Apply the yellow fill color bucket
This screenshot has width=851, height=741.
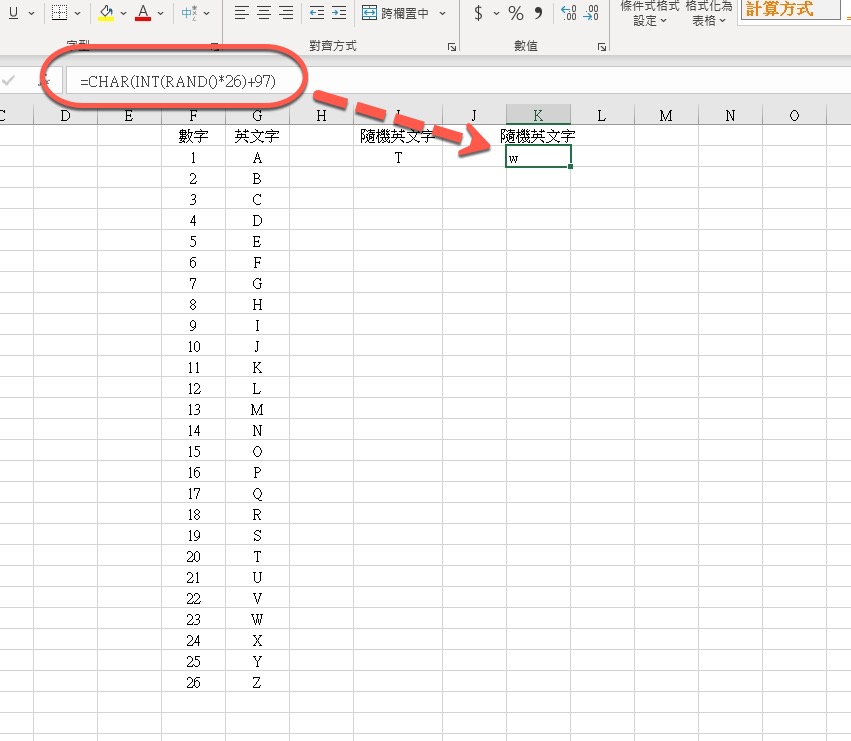106,13
